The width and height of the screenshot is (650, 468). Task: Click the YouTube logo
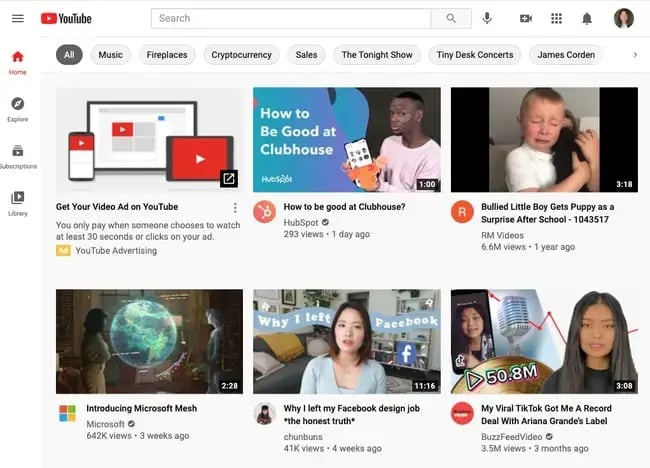(66, 18)
